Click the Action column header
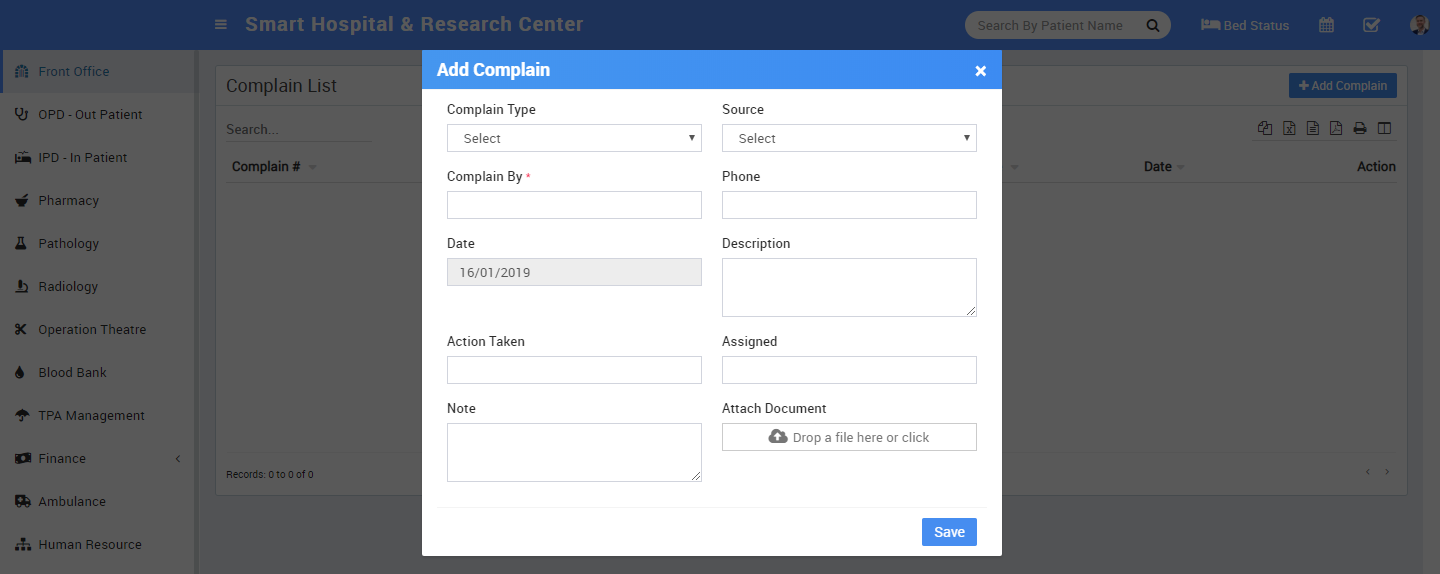This screenshot has width=1440, height=574. [x=1376, y=167]
